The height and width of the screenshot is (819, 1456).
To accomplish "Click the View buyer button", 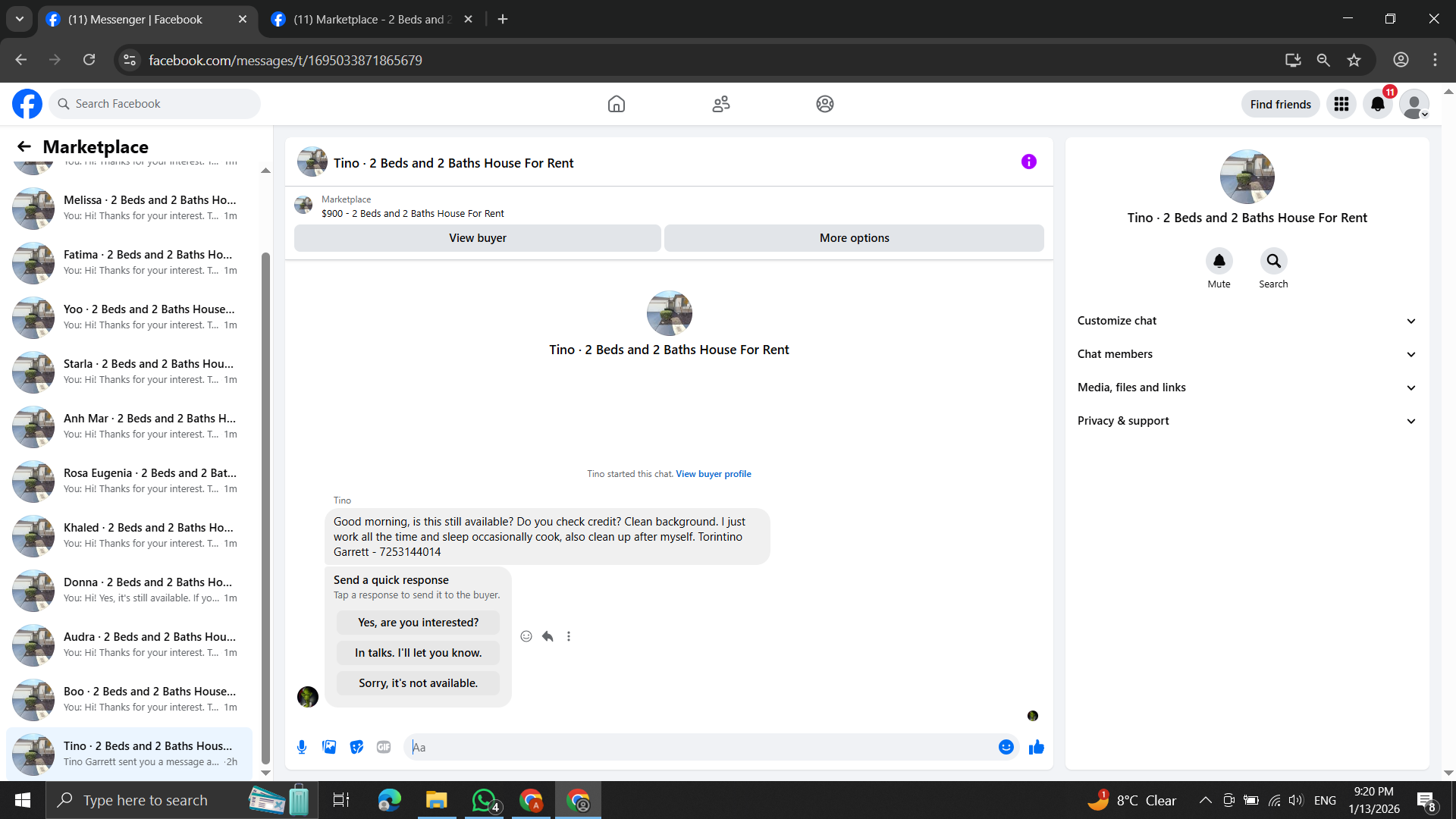I will [x=477, y=238].
